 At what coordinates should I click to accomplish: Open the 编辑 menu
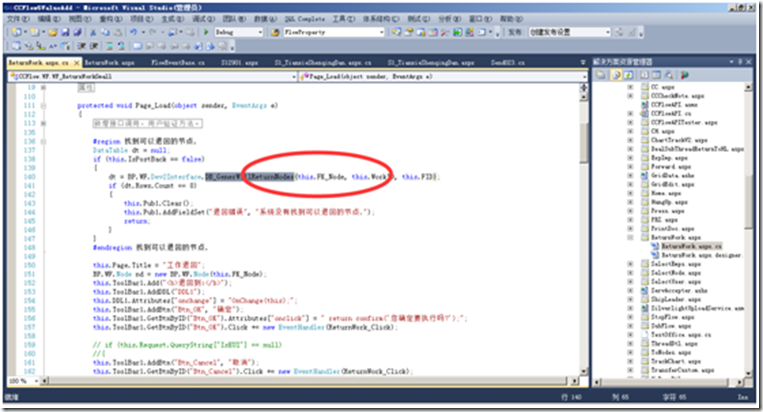49,19
